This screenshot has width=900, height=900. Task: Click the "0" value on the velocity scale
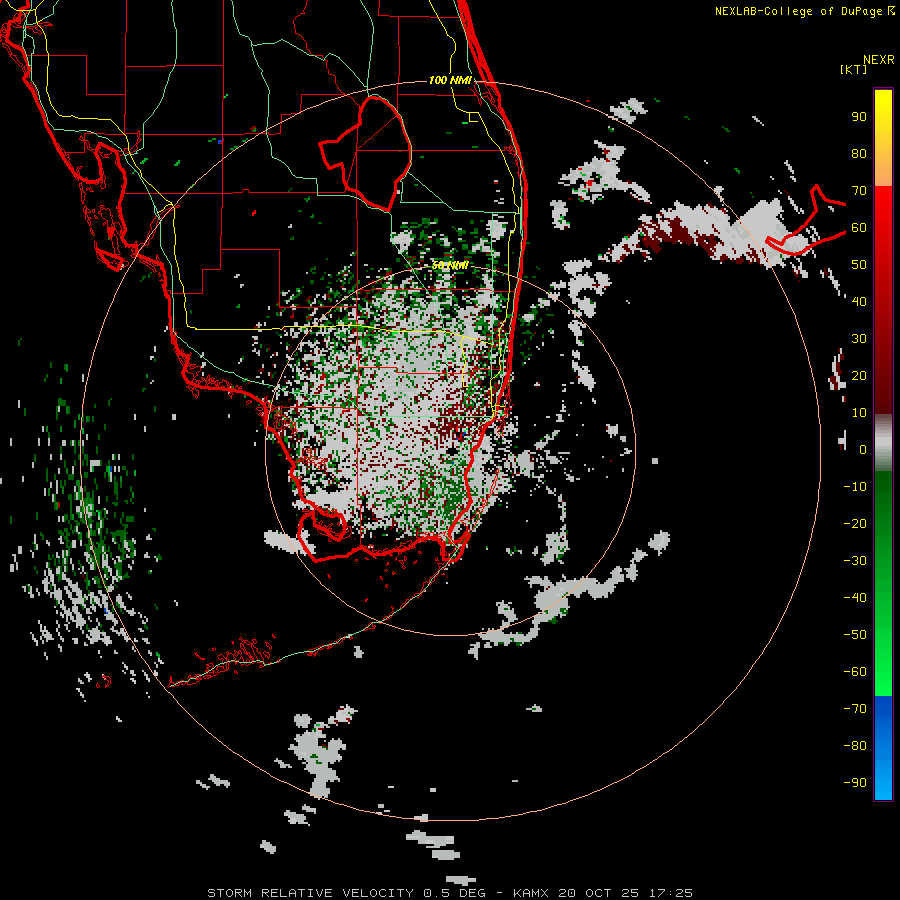click(x=863, y=450)
